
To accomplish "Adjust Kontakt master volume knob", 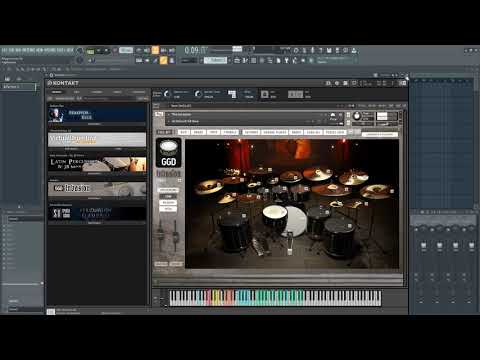I will (x=167, y=94).
